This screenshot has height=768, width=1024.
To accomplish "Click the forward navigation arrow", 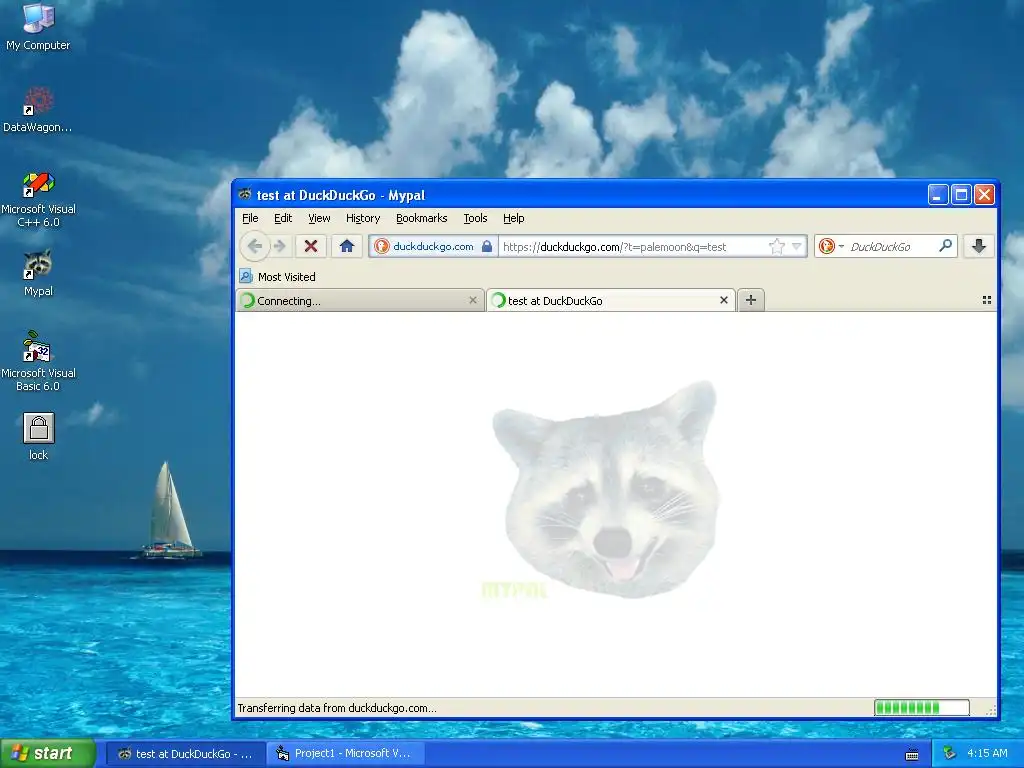I will (x=280, y=246).
